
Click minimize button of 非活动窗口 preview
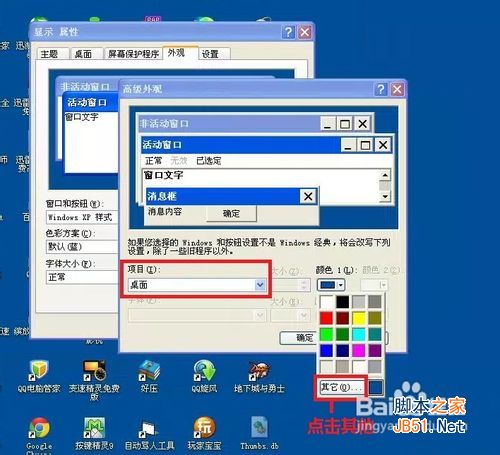click(328, 124)
